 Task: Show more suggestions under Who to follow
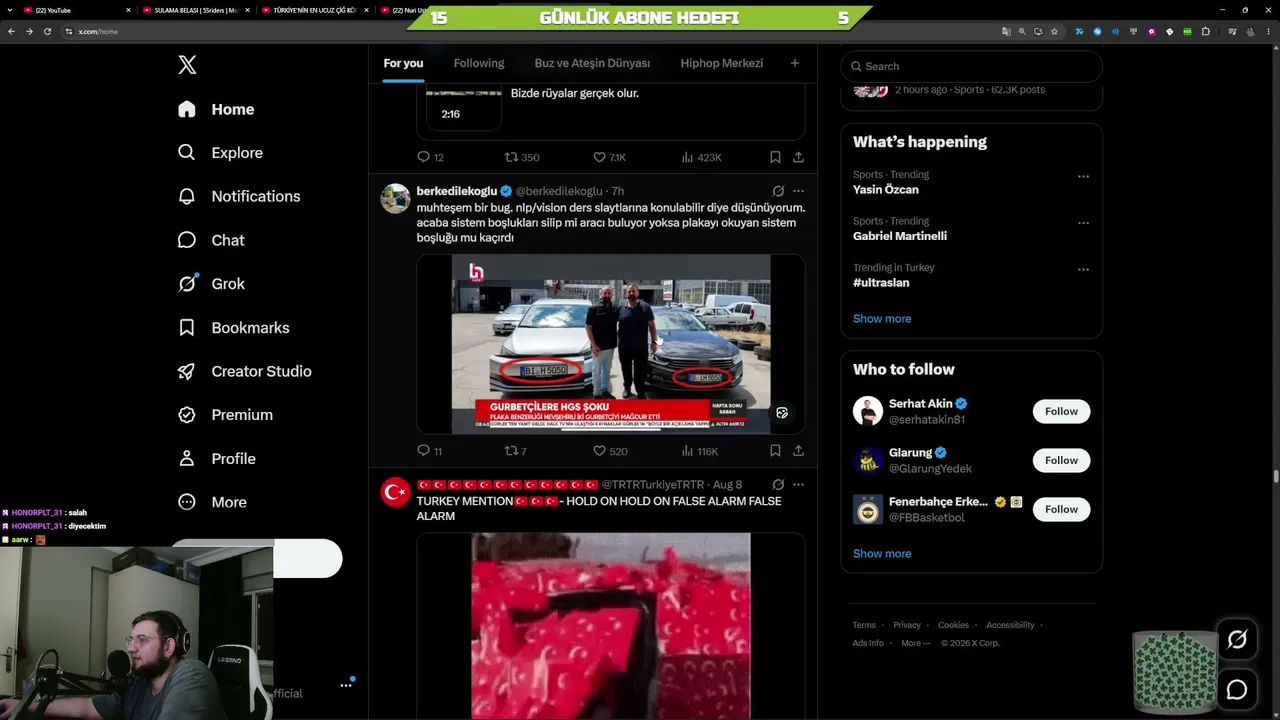pyautogui.click(x=882, y=554)
